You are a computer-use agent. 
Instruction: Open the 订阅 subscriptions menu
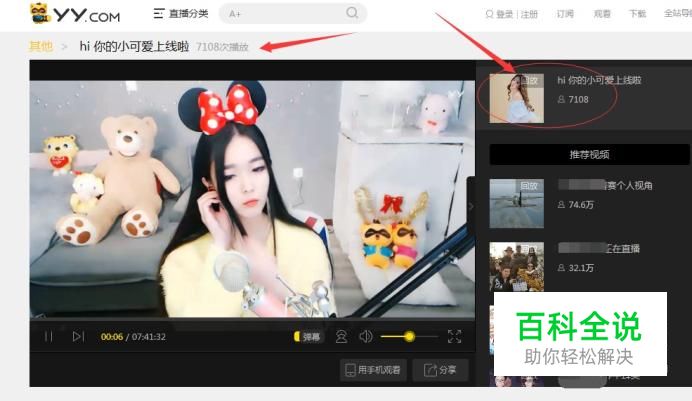pyautogui.click(x=565, y=14)
